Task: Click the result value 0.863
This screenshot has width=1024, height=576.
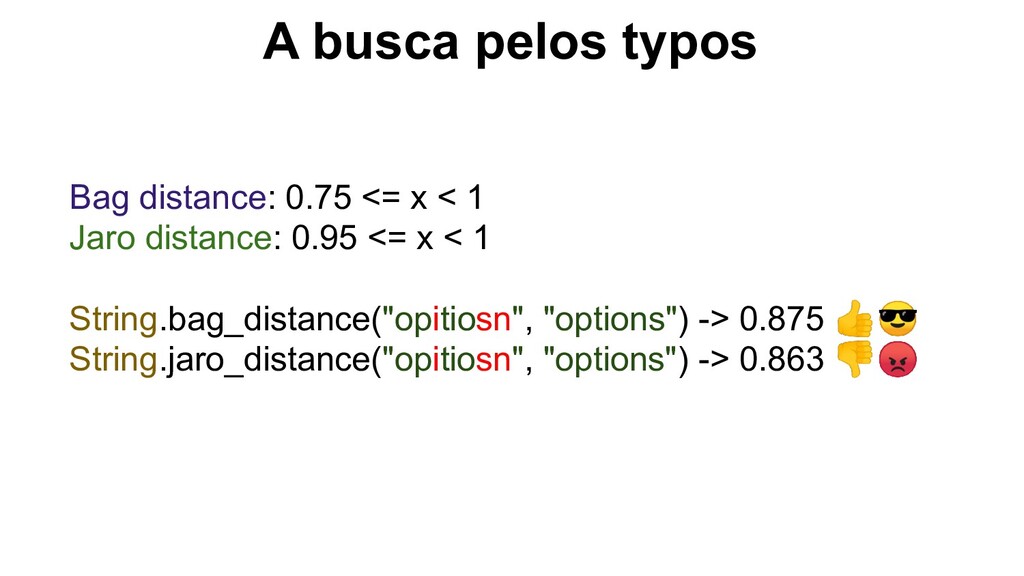Action: [782, 360]
